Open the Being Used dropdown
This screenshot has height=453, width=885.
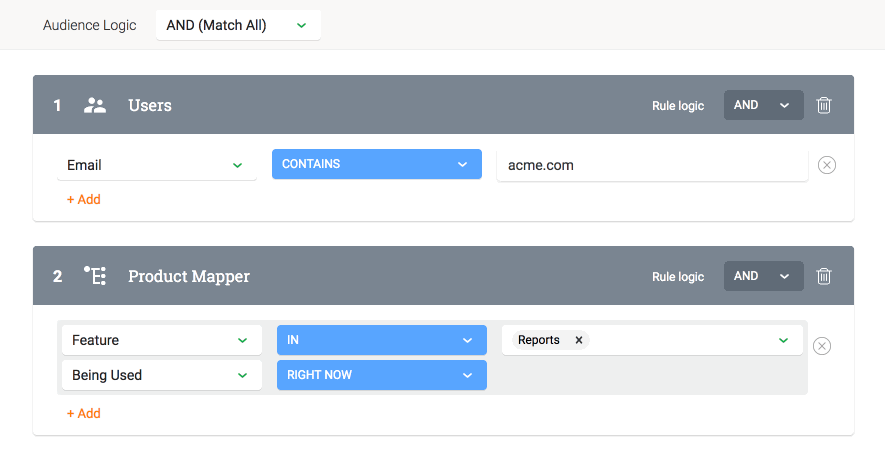pyautogui.click(x=162, y=375)
